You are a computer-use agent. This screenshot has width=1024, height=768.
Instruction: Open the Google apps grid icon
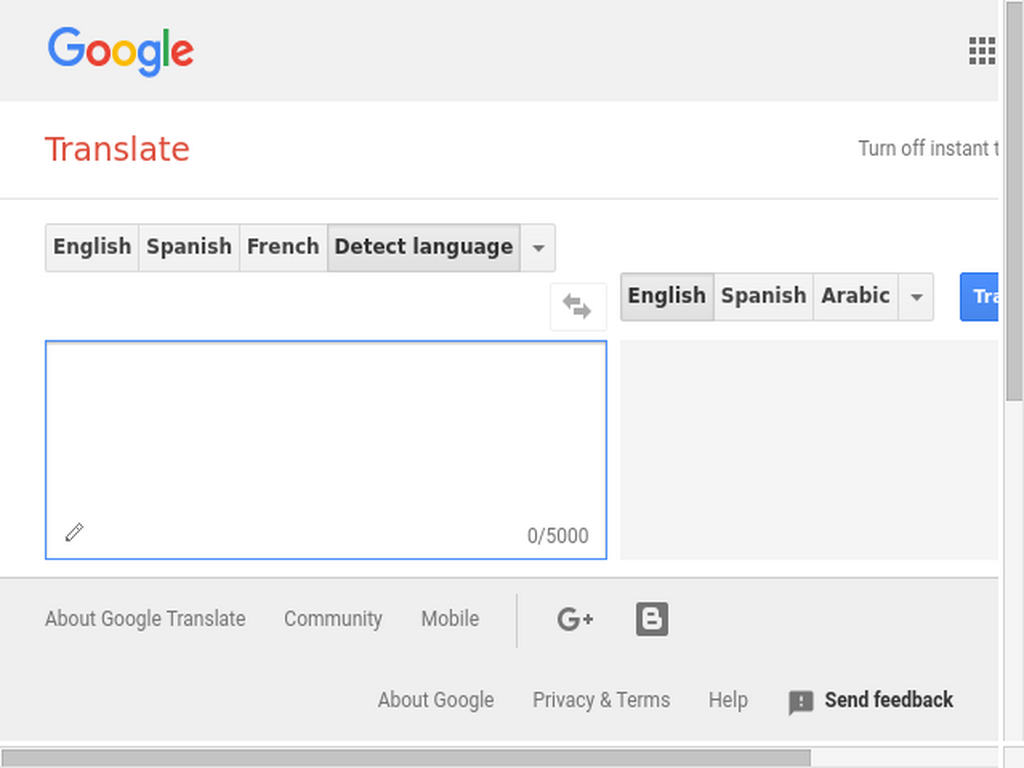[x=982, y=51]
